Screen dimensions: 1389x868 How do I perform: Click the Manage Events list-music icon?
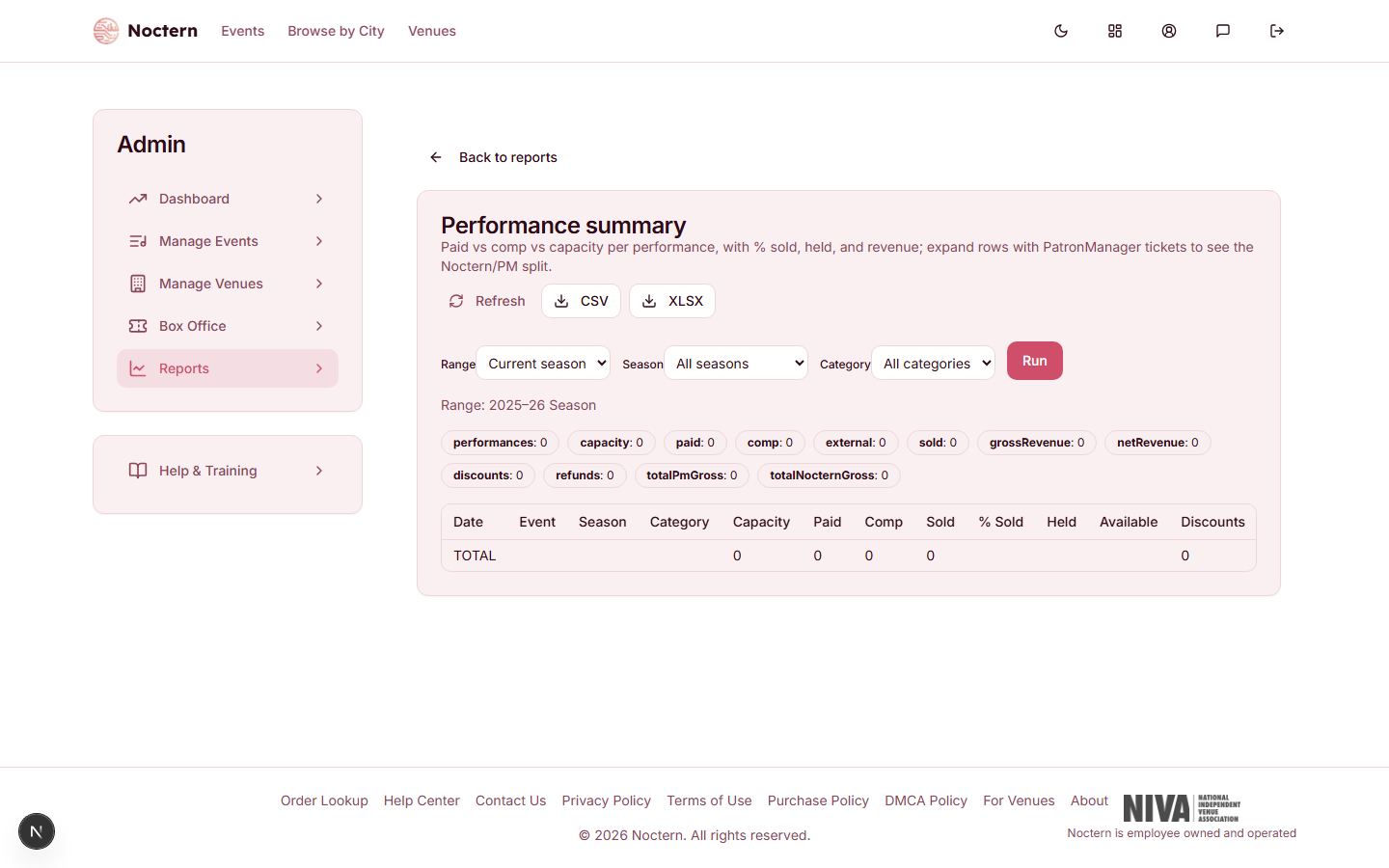pyautogui.click(x=138, y=241)
